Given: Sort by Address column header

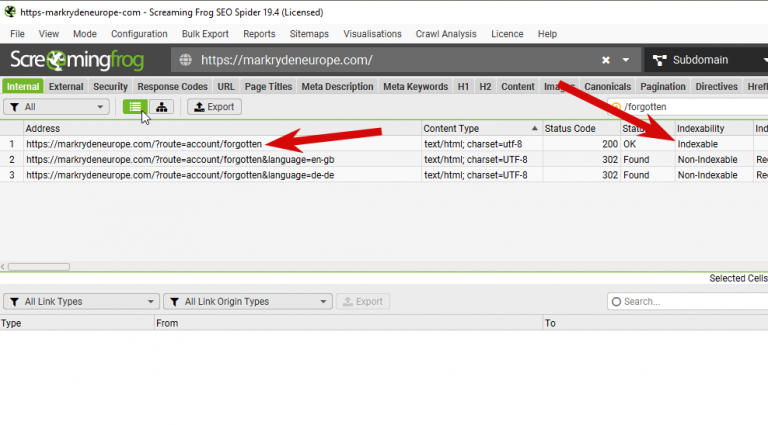Looking at the screenshot, I should [x=222, y=128].
